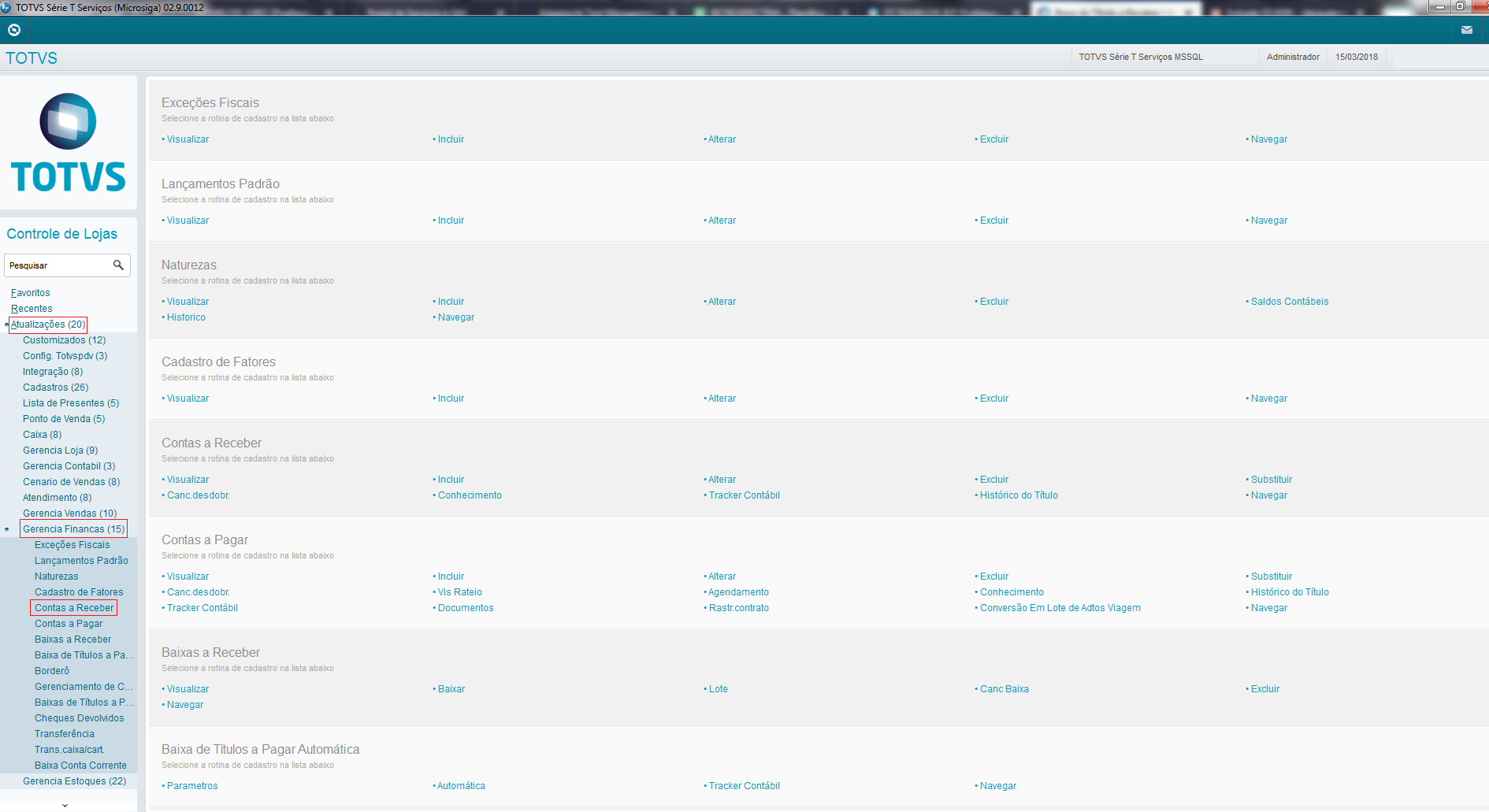Expand Caixa (8) menu group
The height and width of the screenshot is (812, 1489).
pyautogui.click(x=42, y=435)
